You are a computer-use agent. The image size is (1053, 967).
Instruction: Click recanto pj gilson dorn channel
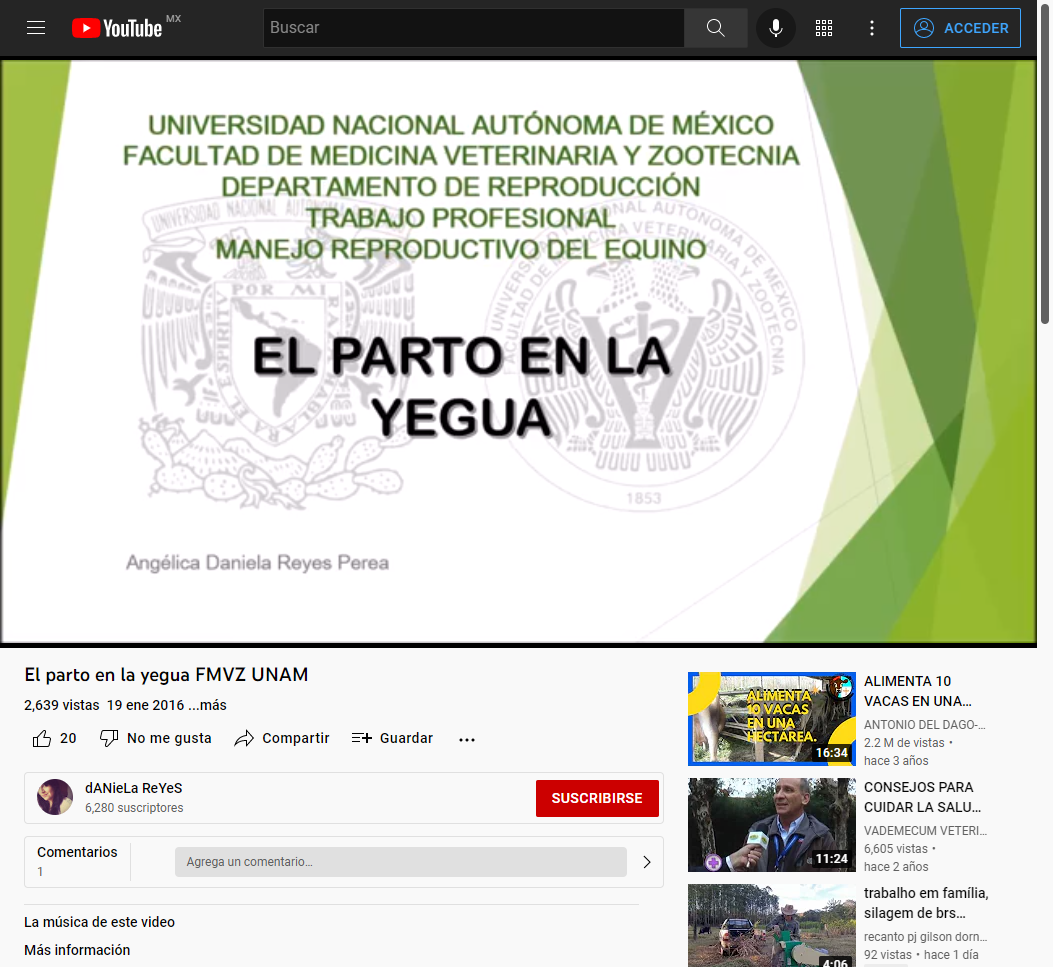pos(925,937)
